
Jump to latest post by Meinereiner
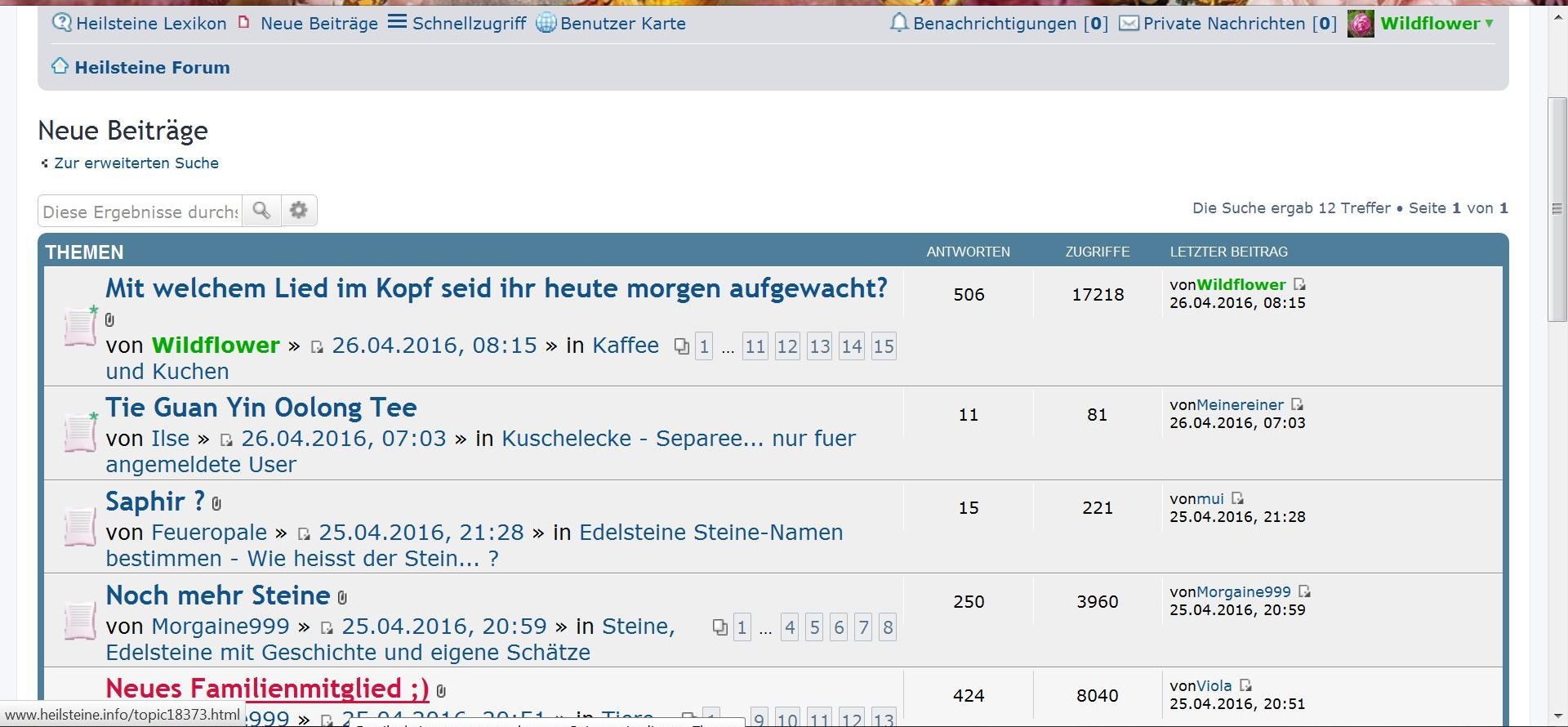[x=1298, y=404]
